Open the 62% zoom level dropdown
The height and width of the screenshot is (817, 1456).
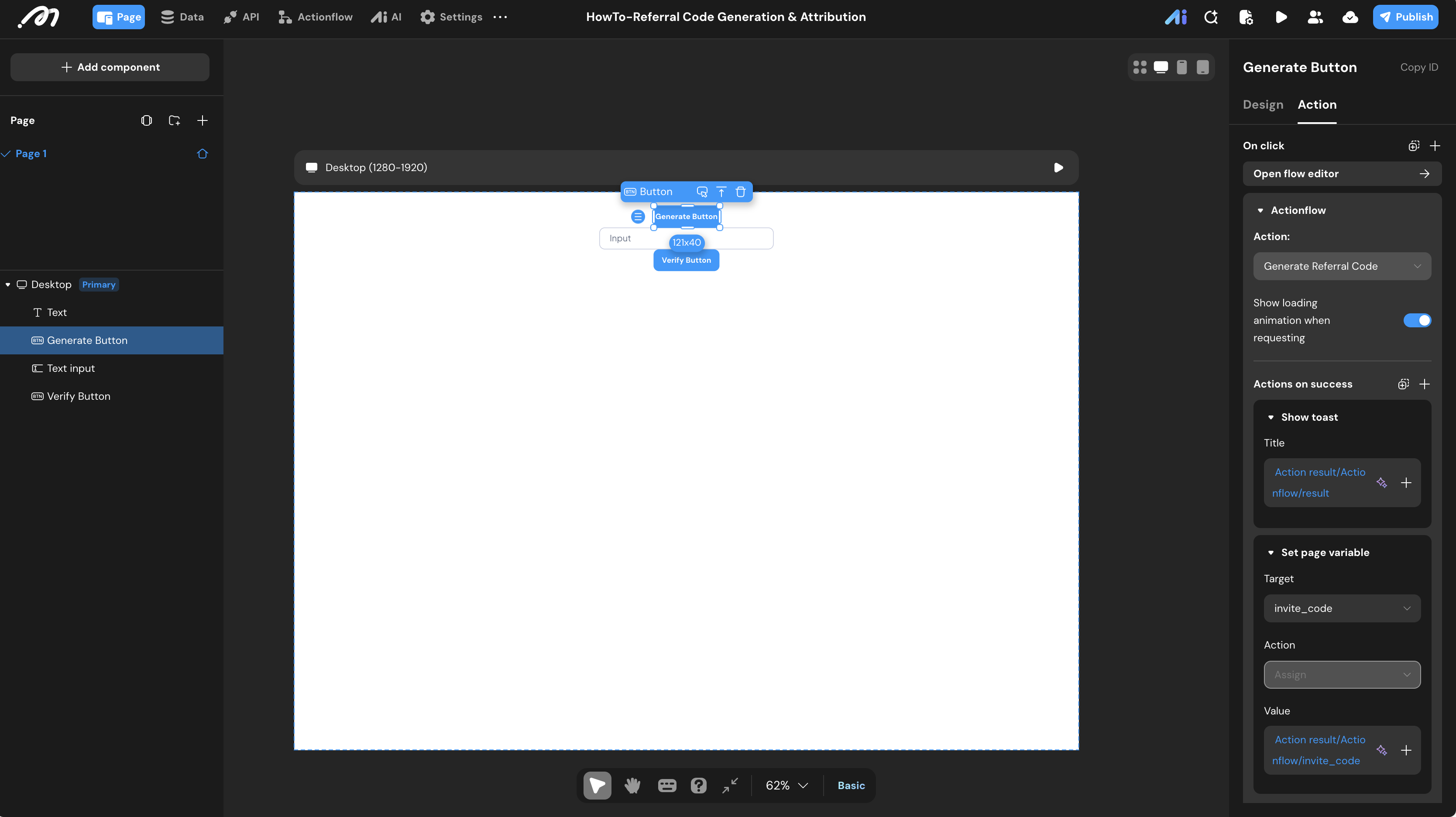(x=787, y=786)
